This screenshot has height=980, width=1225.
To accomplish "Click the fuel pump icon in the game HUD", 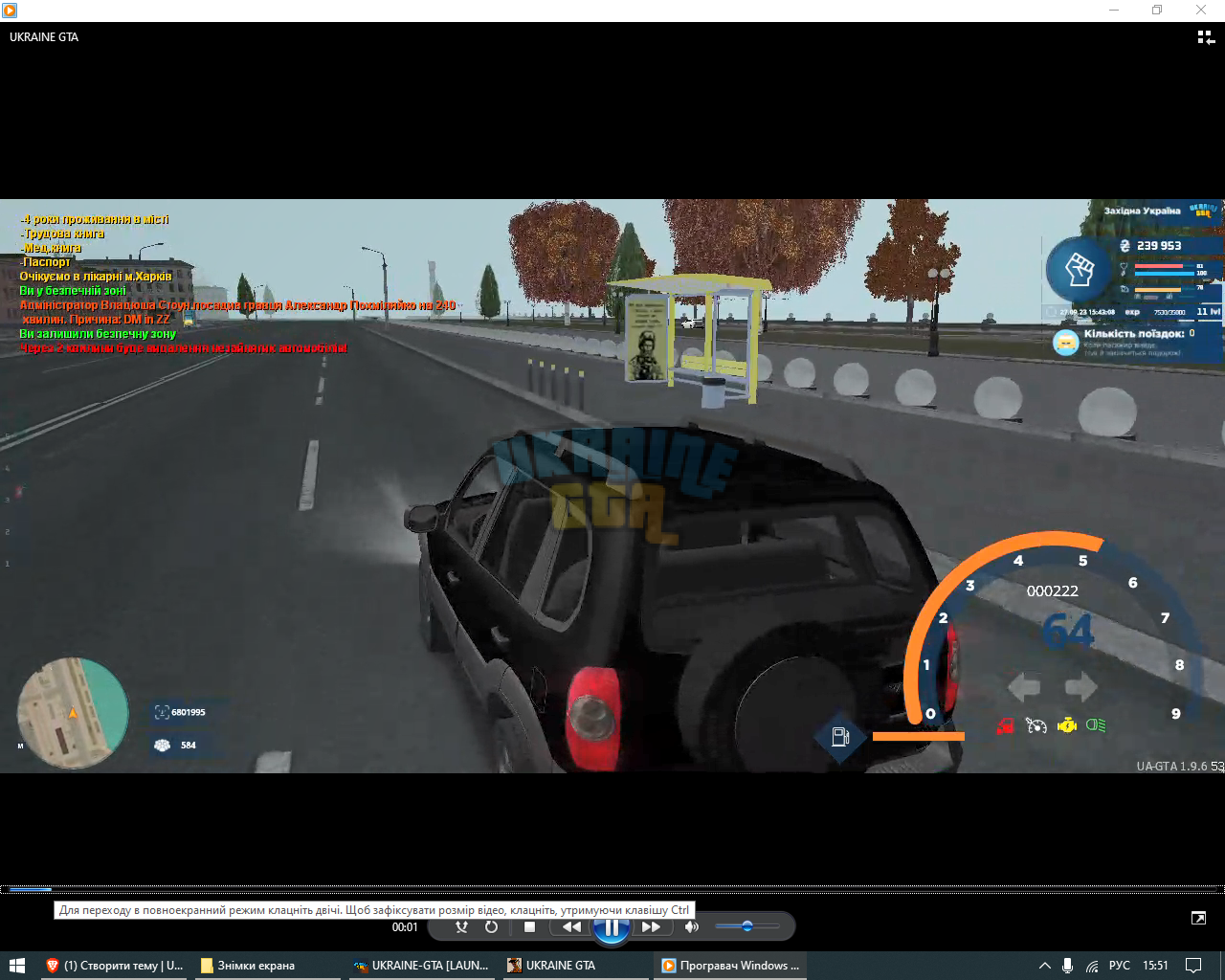I will click(x=840, y=736).
